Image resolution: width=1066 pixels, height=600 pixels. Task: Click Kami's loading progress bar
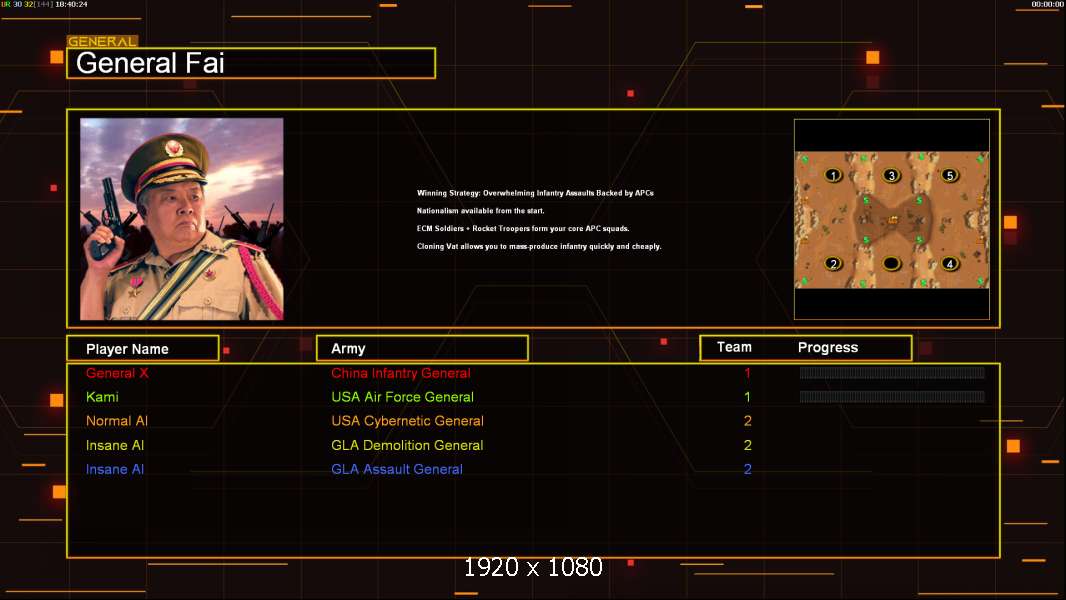click(x=892, y=396)
